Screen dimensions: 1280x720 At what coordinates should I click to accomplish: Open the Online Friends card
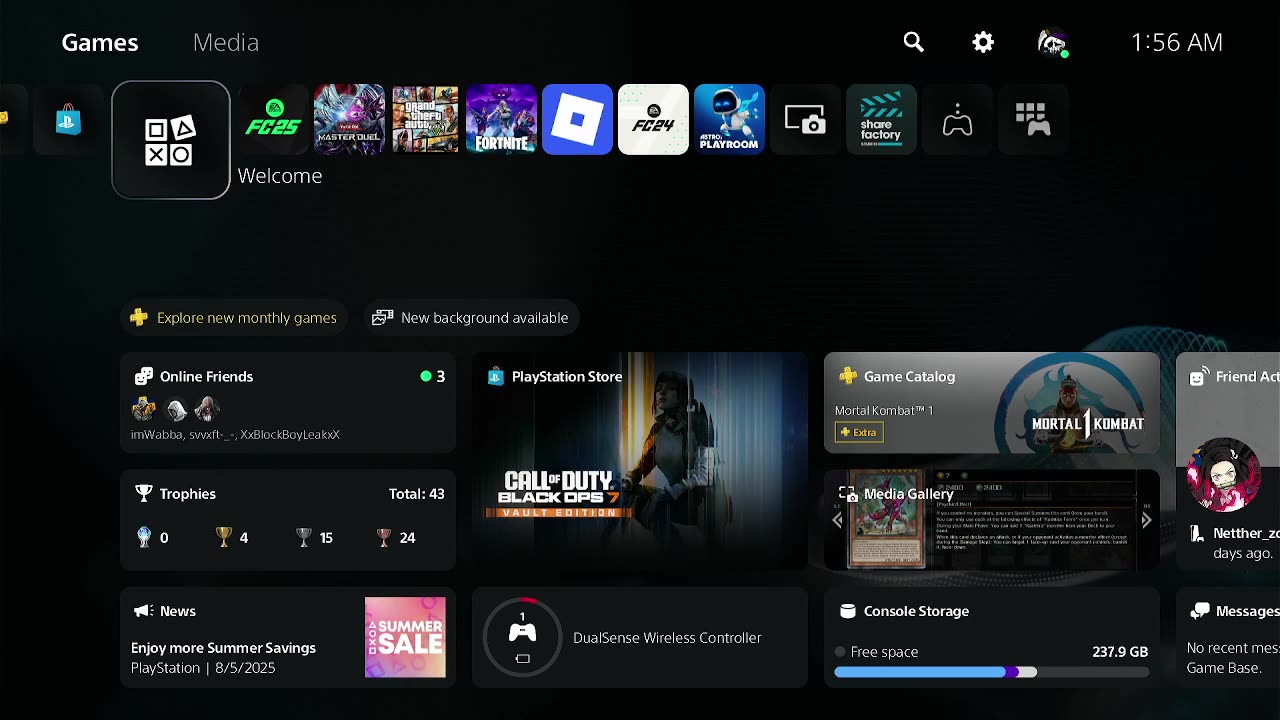tap(288, 403)
